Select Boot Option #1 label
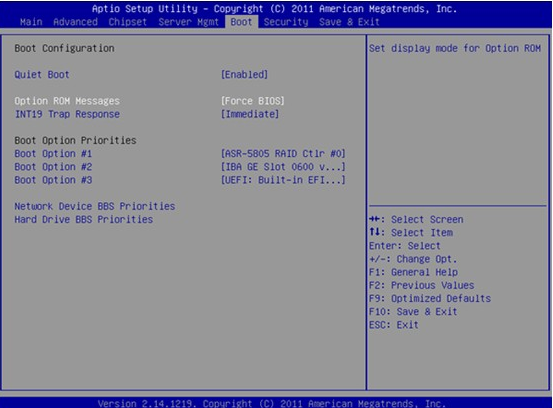 pyautogui.click(x=53, y=153)
